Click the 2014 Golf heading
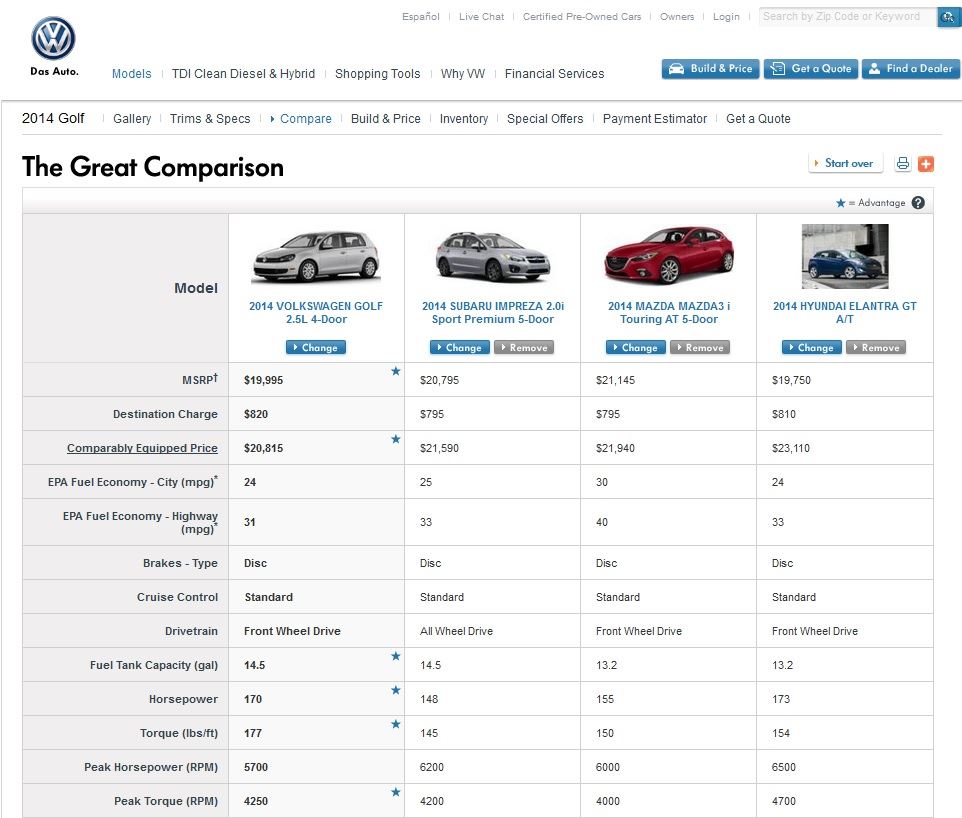The image size is (962, 818). 53,118
